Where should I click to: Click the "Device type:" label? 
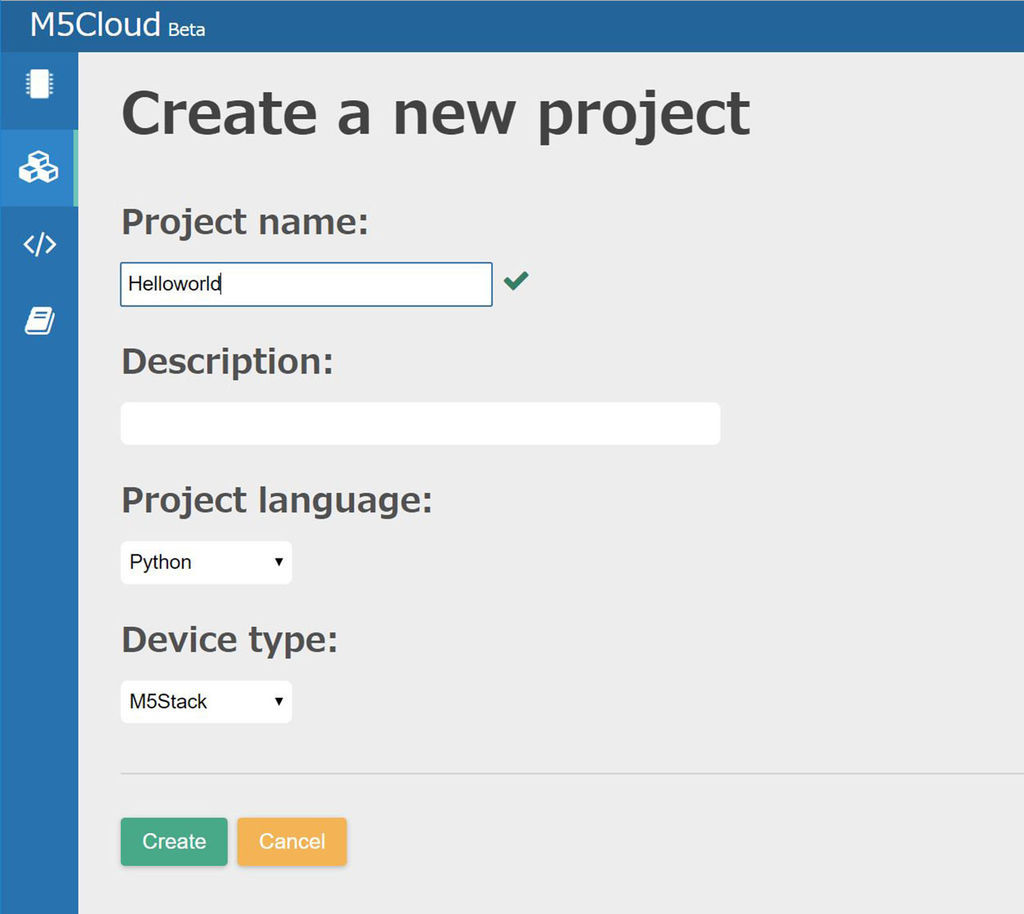[230, 640]
